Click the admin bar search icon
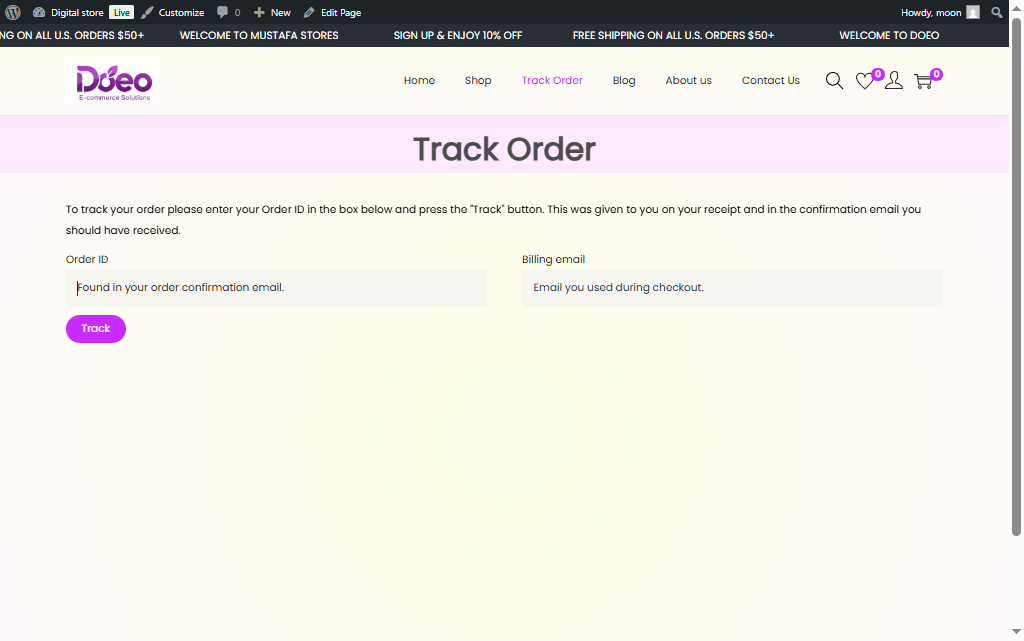This screenshot has width=1024, height=641. [x=997, y=12]
